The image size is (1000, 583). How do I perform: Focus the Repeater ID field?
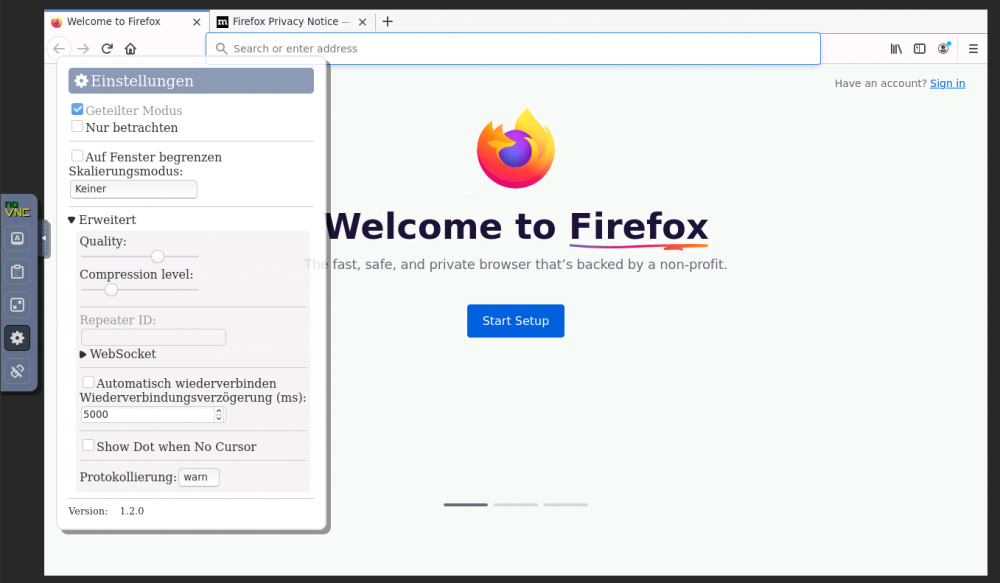(x=153, y=337)
